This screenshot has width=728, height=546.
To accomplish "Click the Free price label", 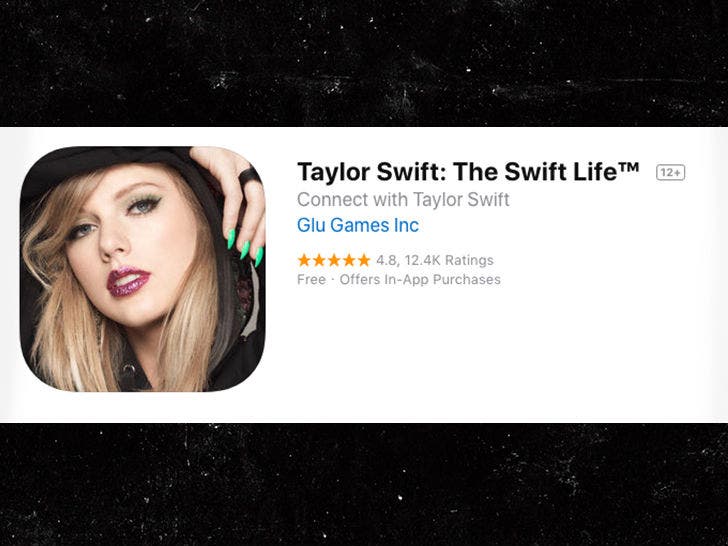I will 312,280.
